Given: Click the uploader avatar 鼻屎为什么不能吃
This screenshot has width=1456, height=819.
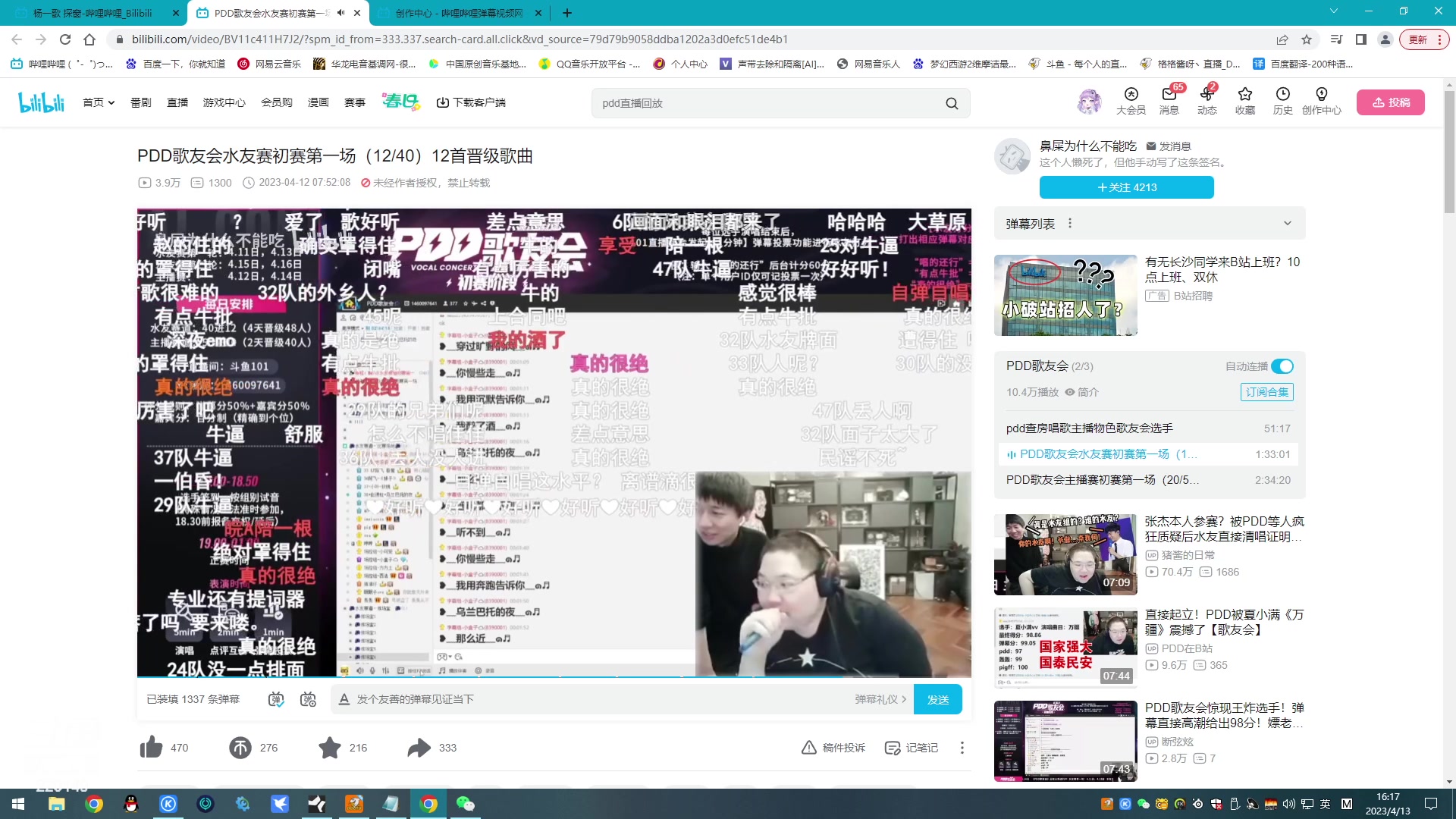Looking at the screenshot, I should pyautogui.click(x=1012, y=156).
